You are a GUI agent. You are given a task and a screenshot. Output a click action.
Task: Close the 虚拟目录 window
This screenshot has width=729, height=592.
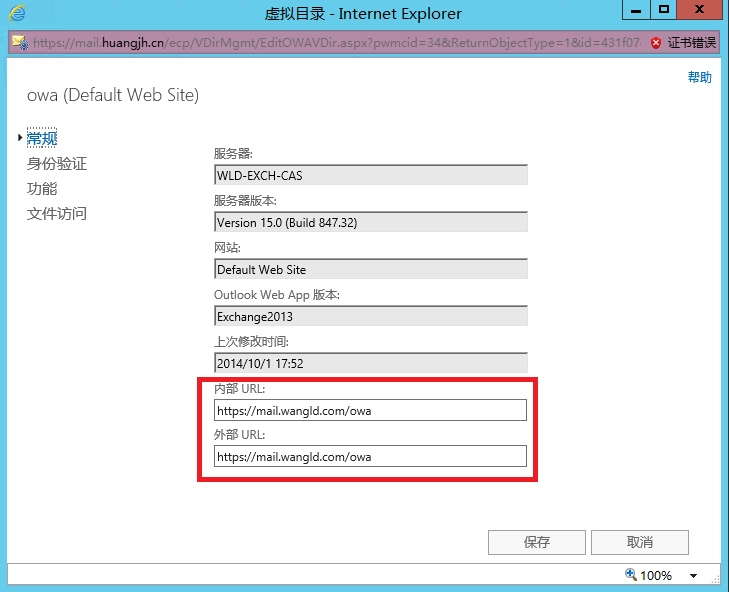click(x=700, y=10)
